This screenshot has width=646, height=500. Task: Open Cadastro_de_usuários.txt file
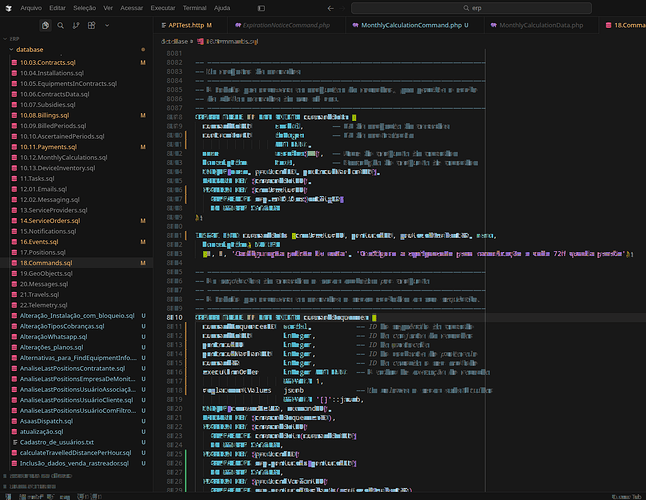pyautogui.click(x=57, y=442)
